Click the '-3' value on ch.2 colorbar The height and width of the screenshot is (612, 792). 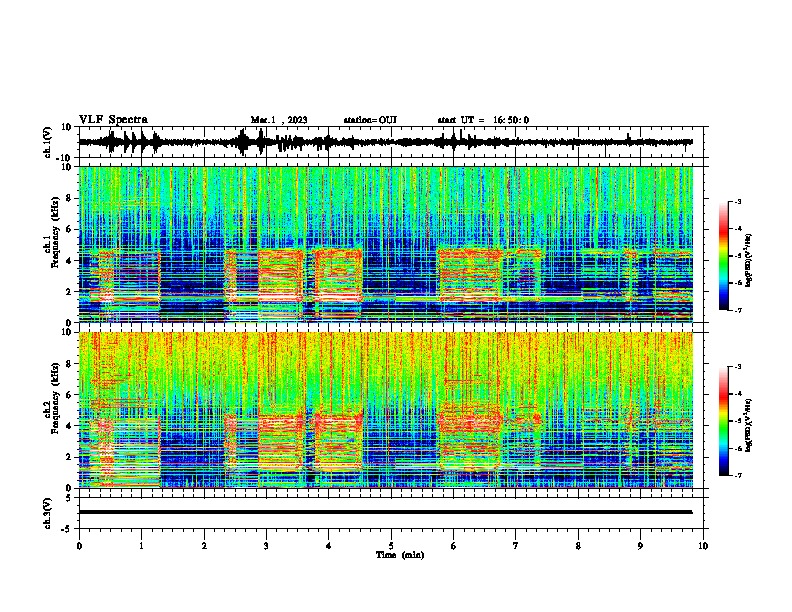(738, 367)
